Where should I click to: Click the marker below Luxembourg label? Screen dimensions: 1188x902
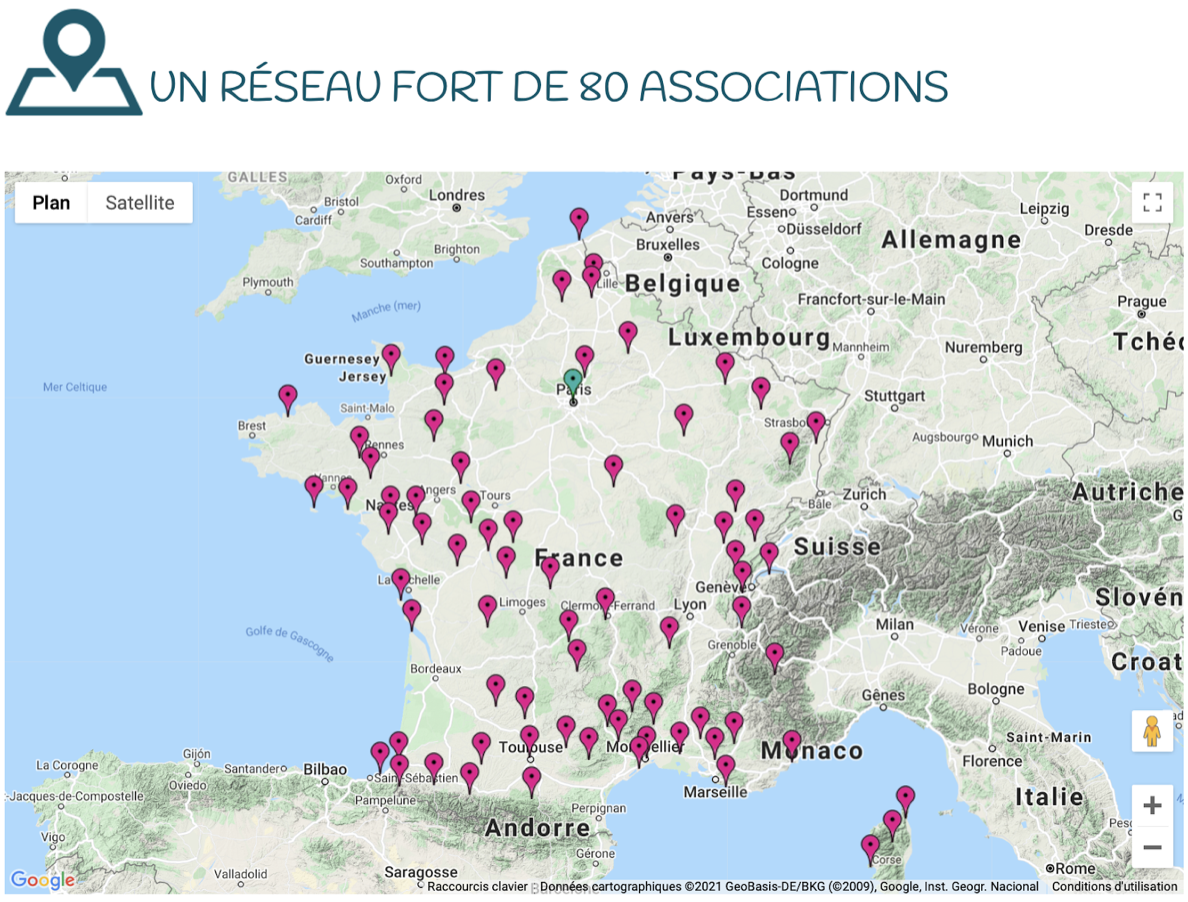(725, 366)
